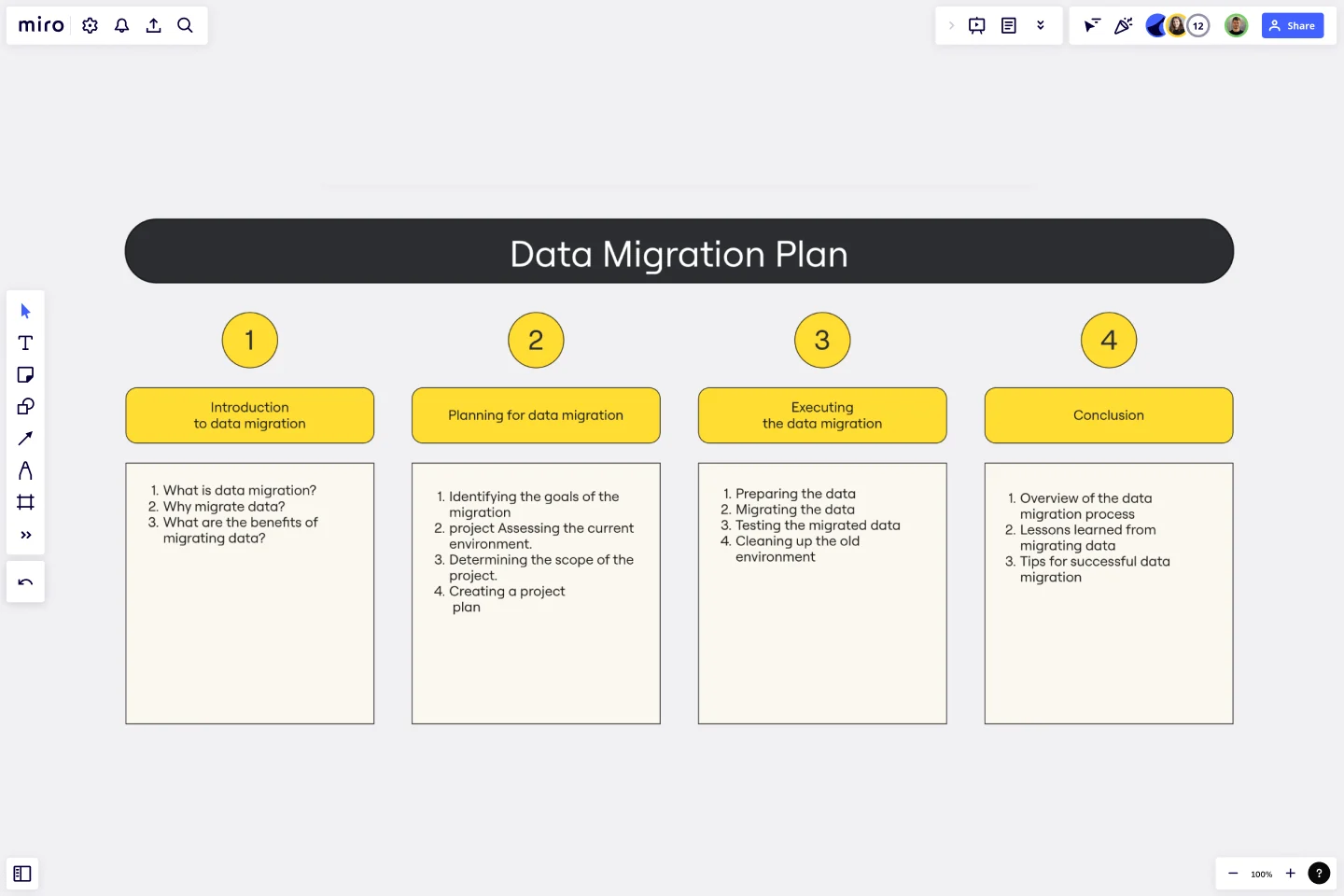Click 'What is data migration?' text
Screen dimensions: 1344x896
pos(240,490)
